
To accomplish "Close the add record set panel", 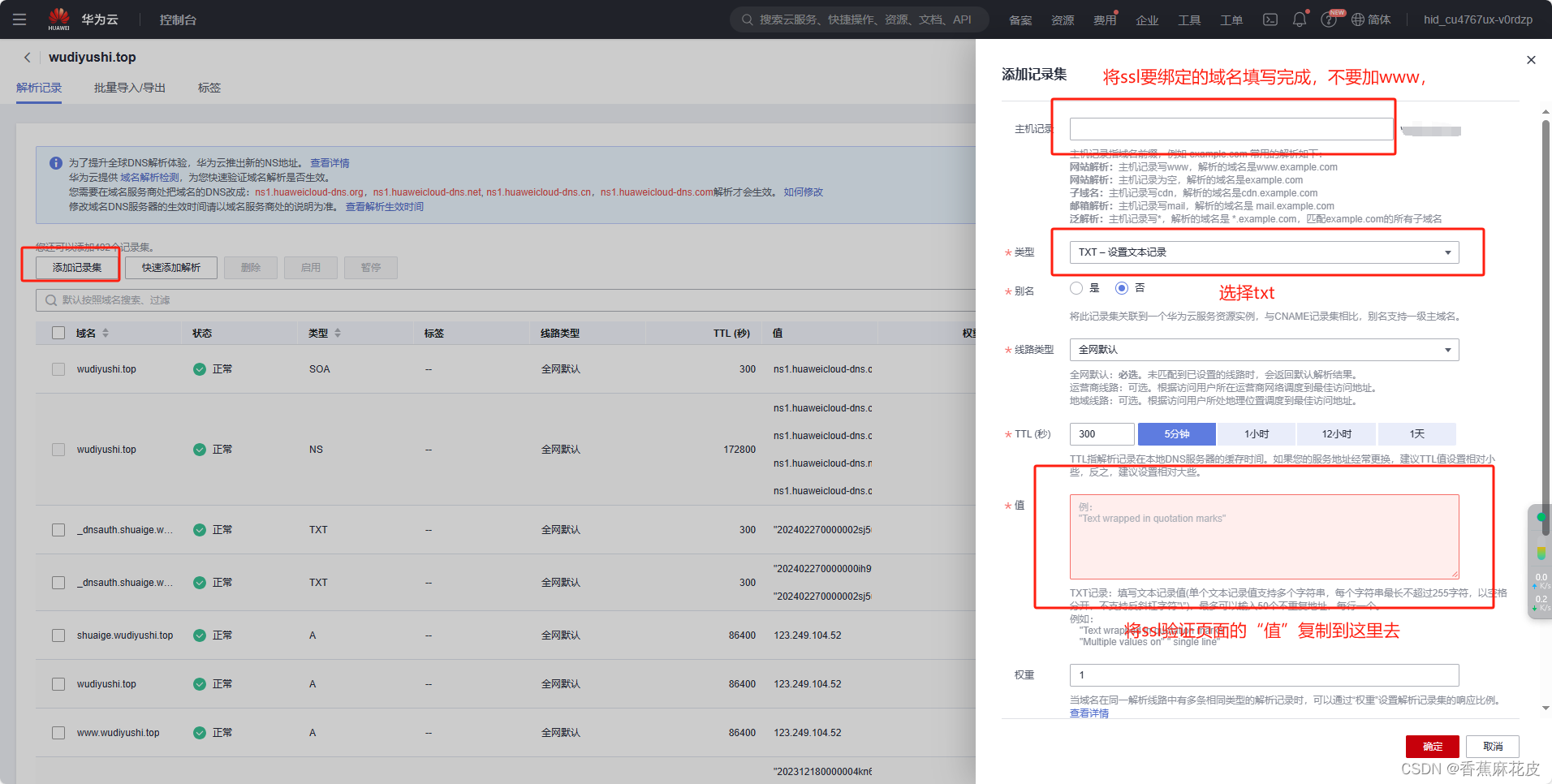I will (x=1531, y=60).
